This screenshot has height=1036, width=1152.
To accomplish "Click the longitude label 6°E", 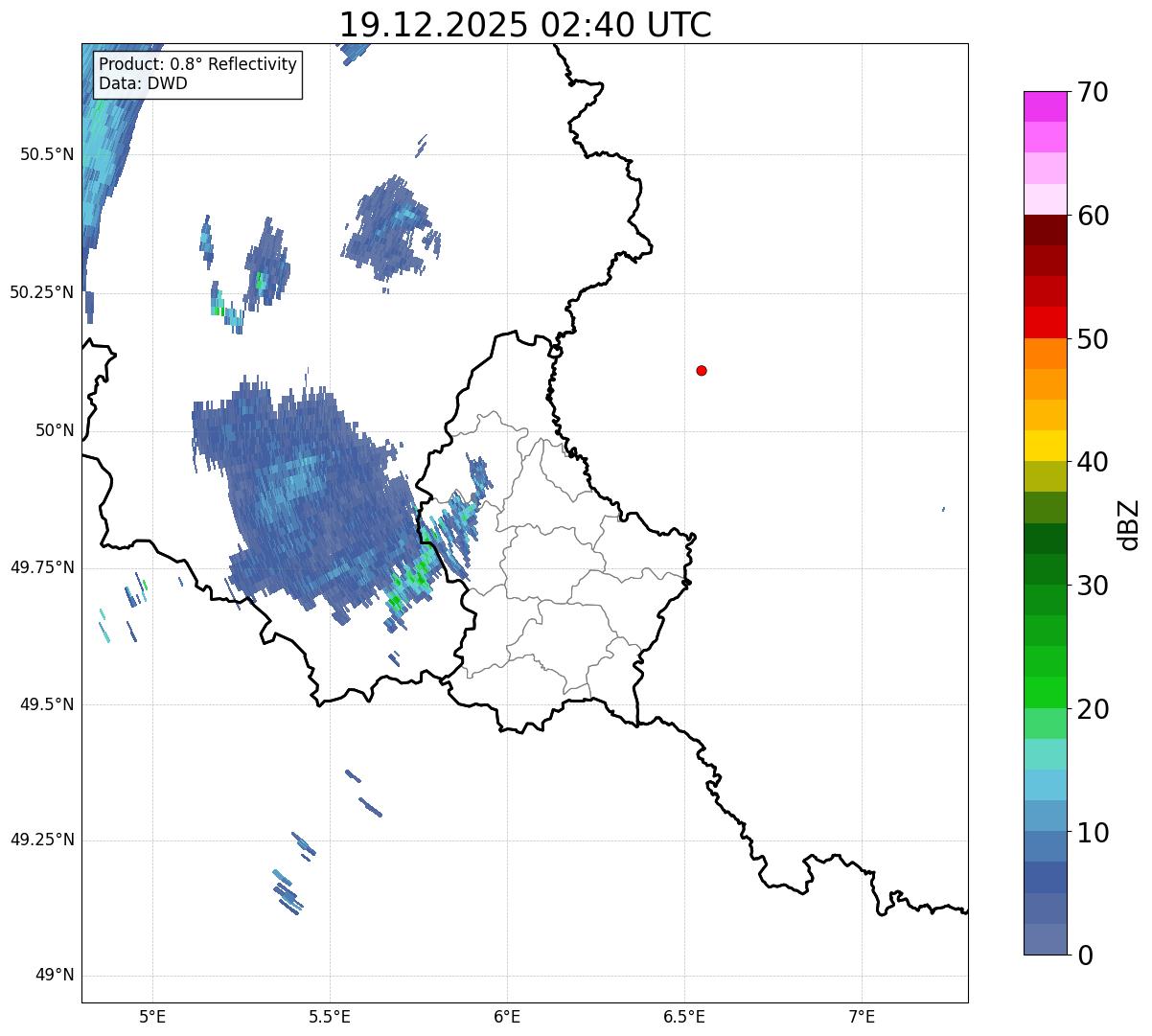I will [x=507, y=1016].
